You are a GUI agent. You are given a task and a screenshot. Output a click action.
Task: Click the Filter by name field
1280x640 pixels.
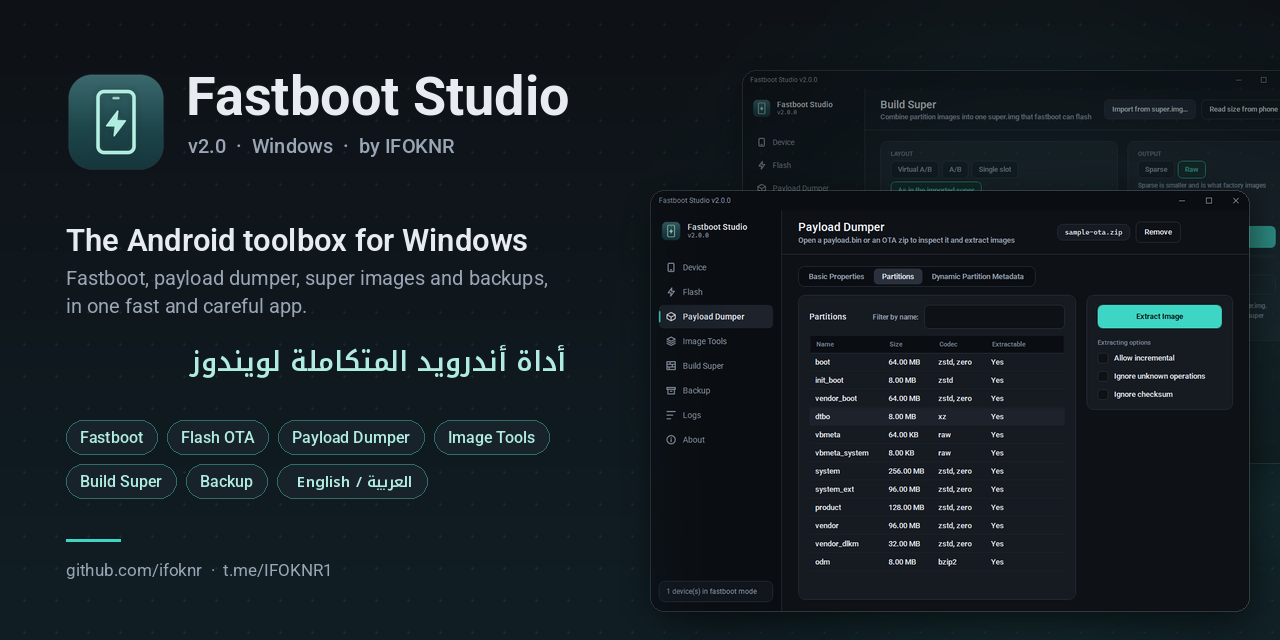994,317
